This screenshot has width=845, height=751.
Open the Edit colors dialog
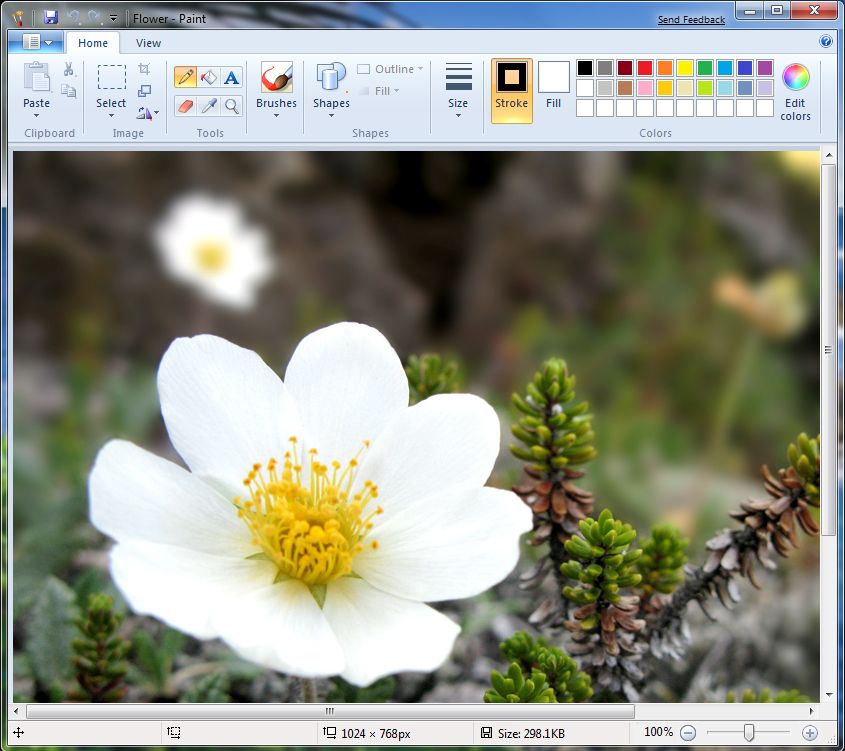[795, 90]
